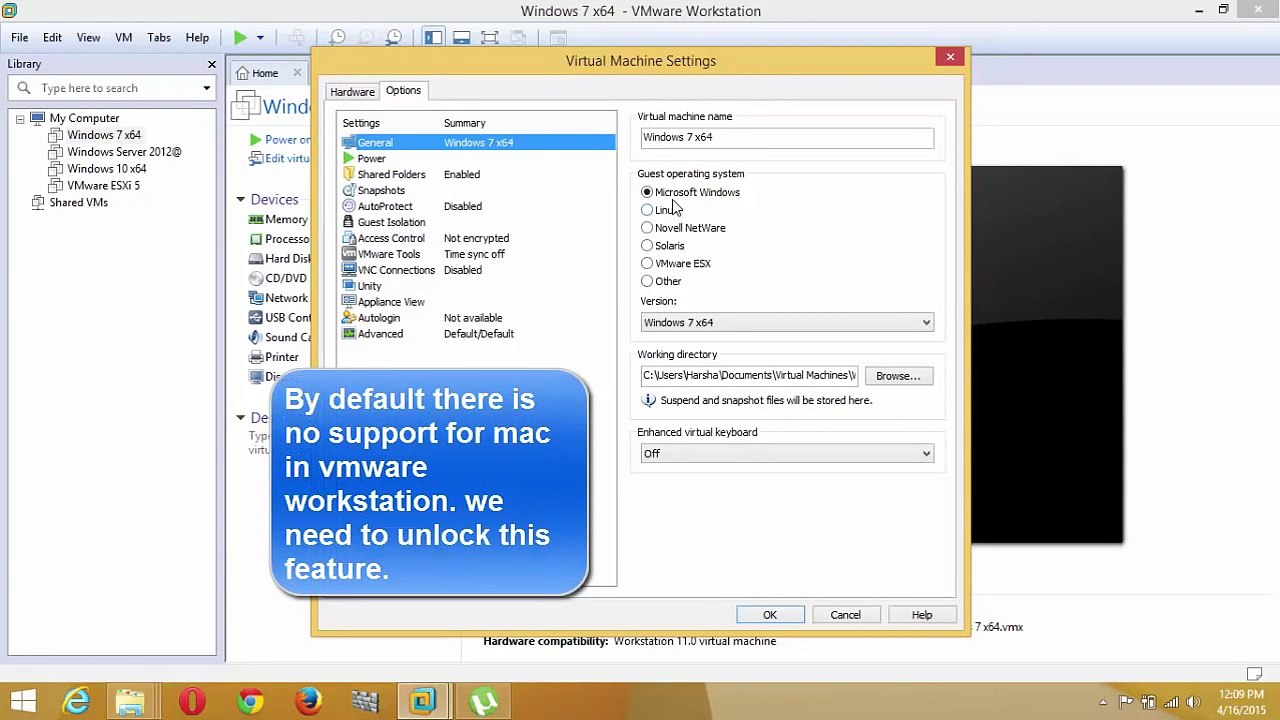Select Solaris guest OS radio button

click(x=647, y=246)
